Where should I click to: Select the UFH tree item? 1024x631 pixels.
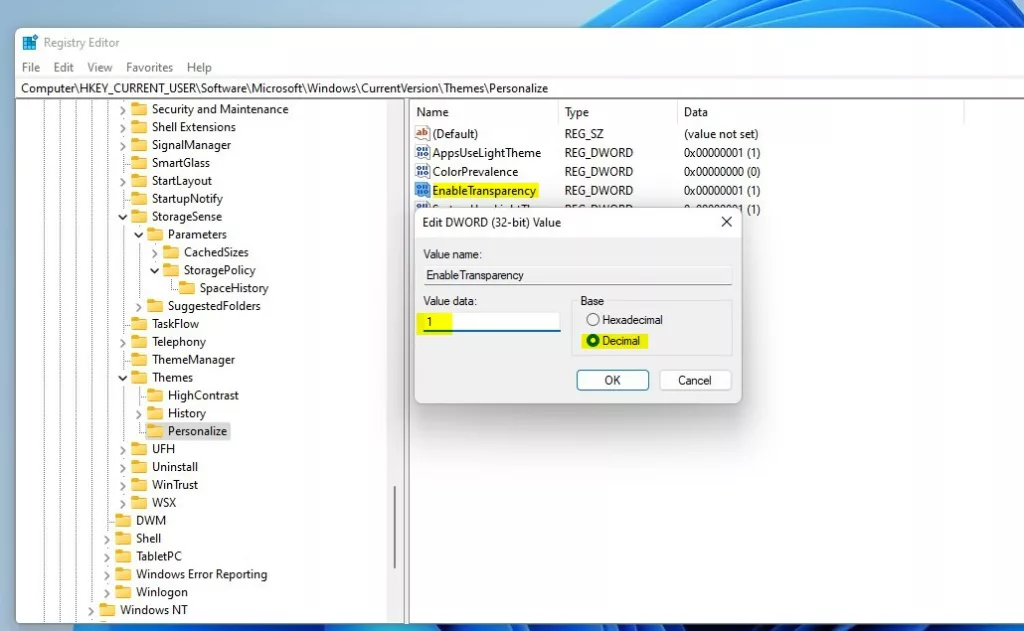coord(163,449)
